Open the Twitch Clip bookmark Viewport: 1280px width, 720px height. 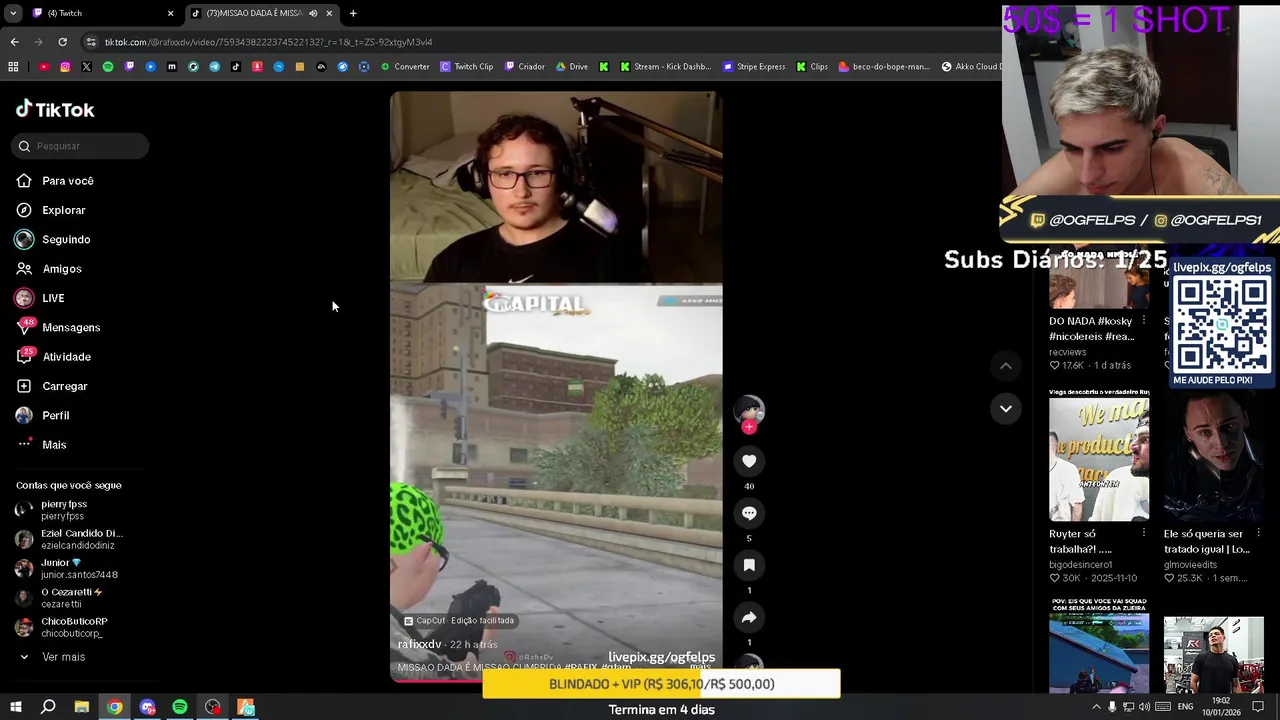[467, 67]
